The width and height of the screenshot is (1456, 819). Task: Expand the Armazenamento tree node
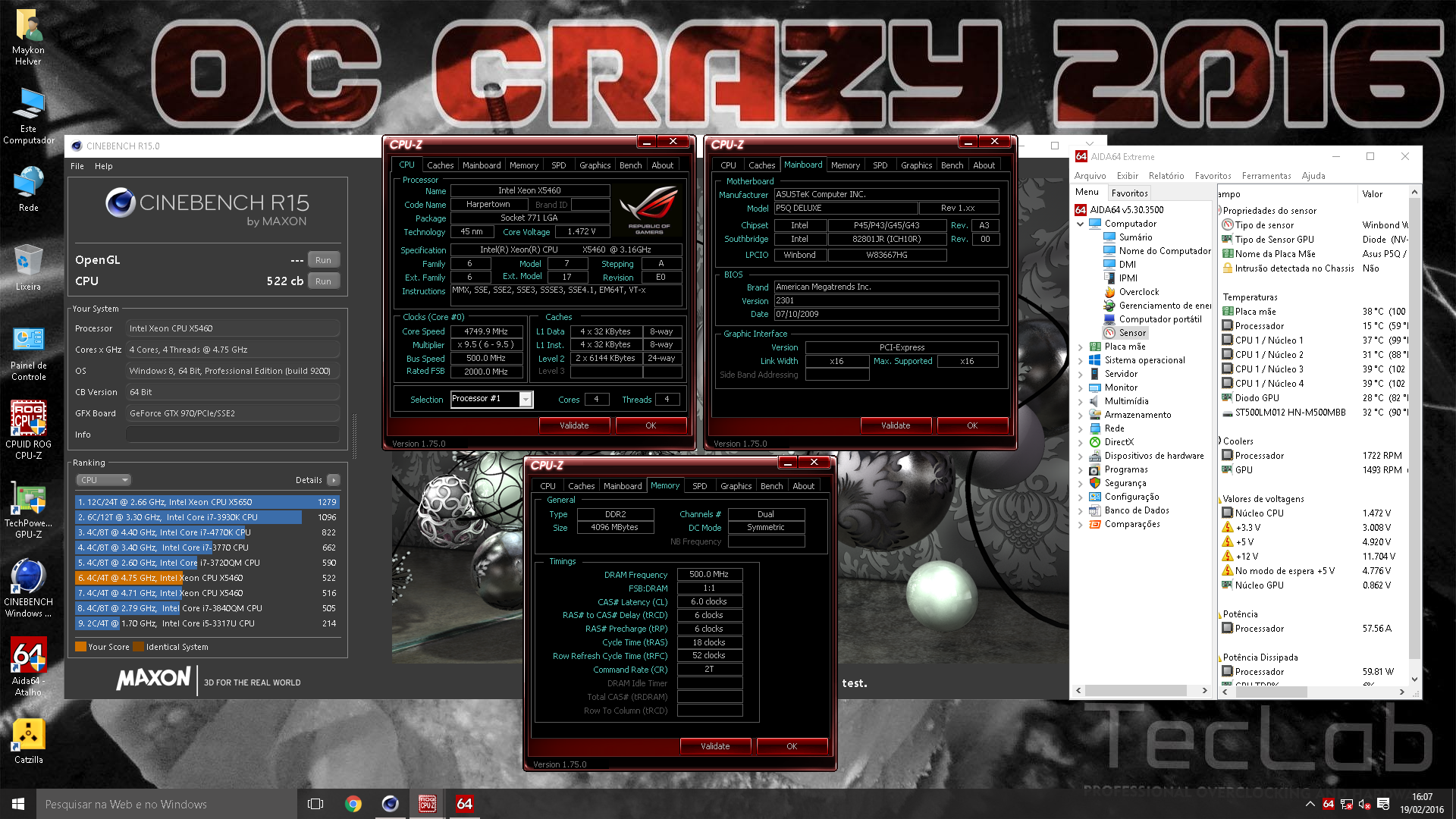1080,415
